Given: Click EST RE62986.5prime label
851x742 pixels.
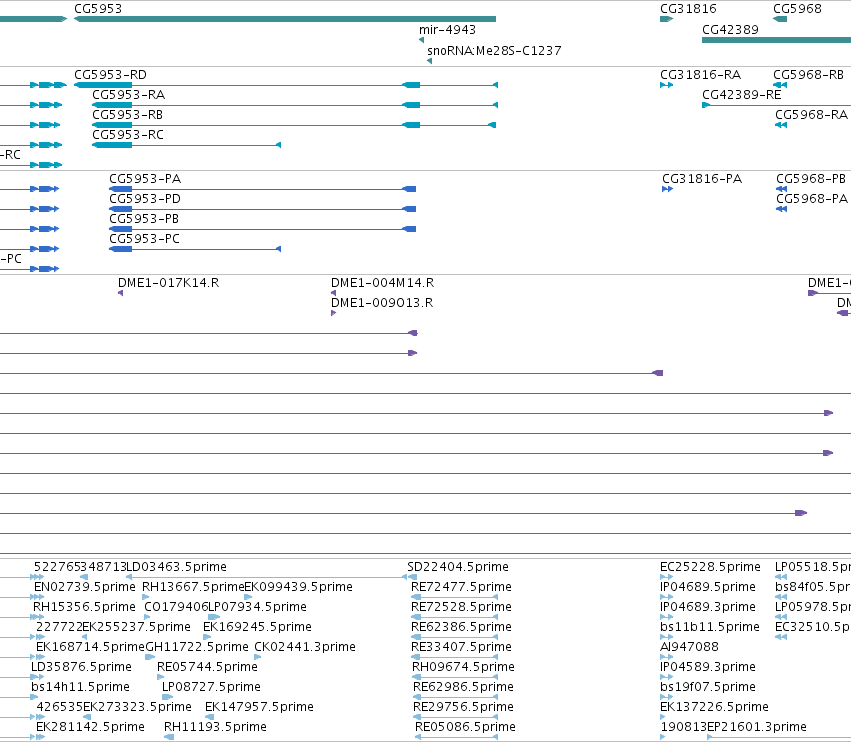Looking at the screenshot, I should coord(463,687).
